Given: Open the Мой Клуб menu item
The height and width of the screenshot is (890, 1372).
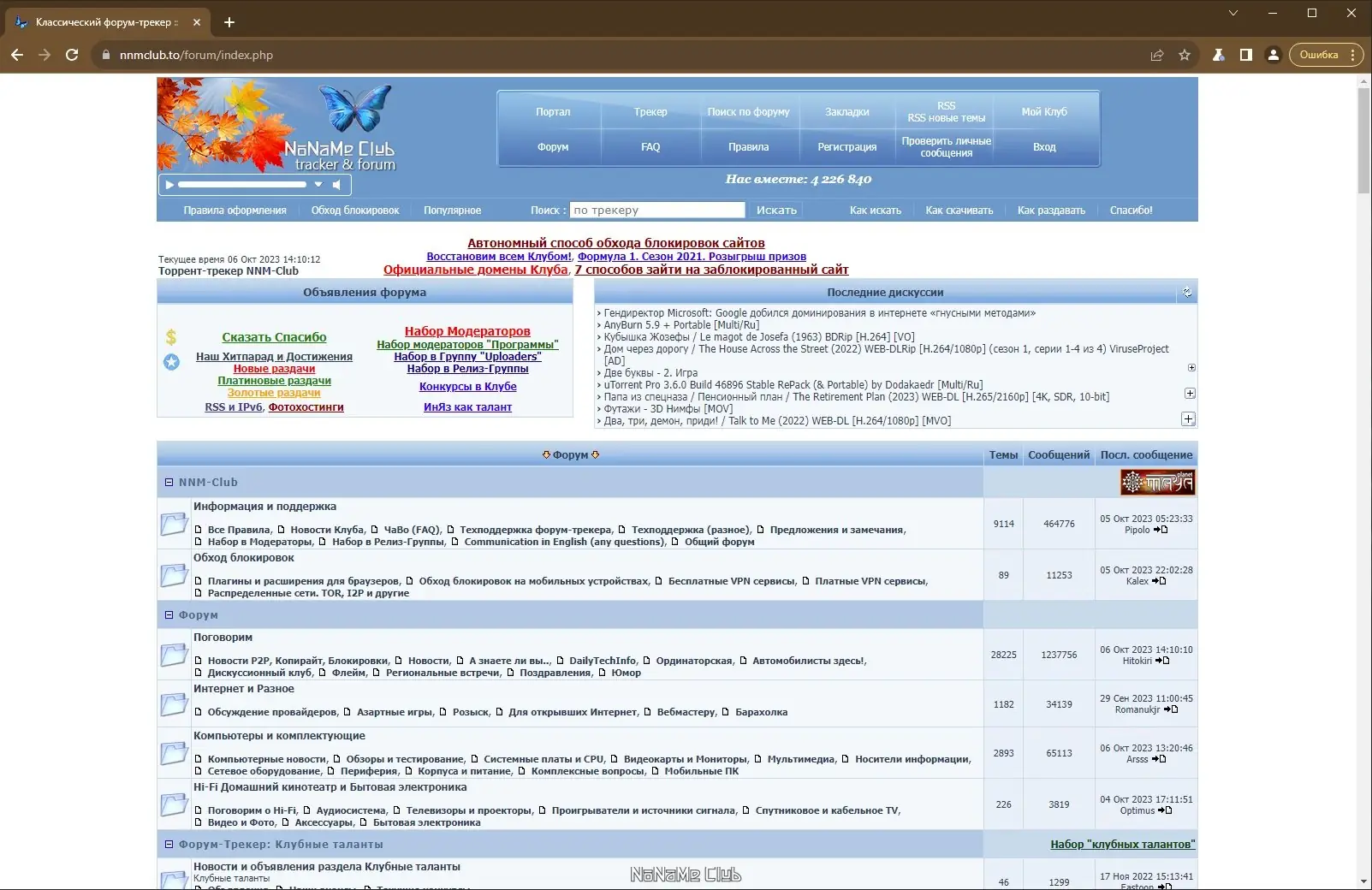Looking at the screenshot, I should (1044, 112).
